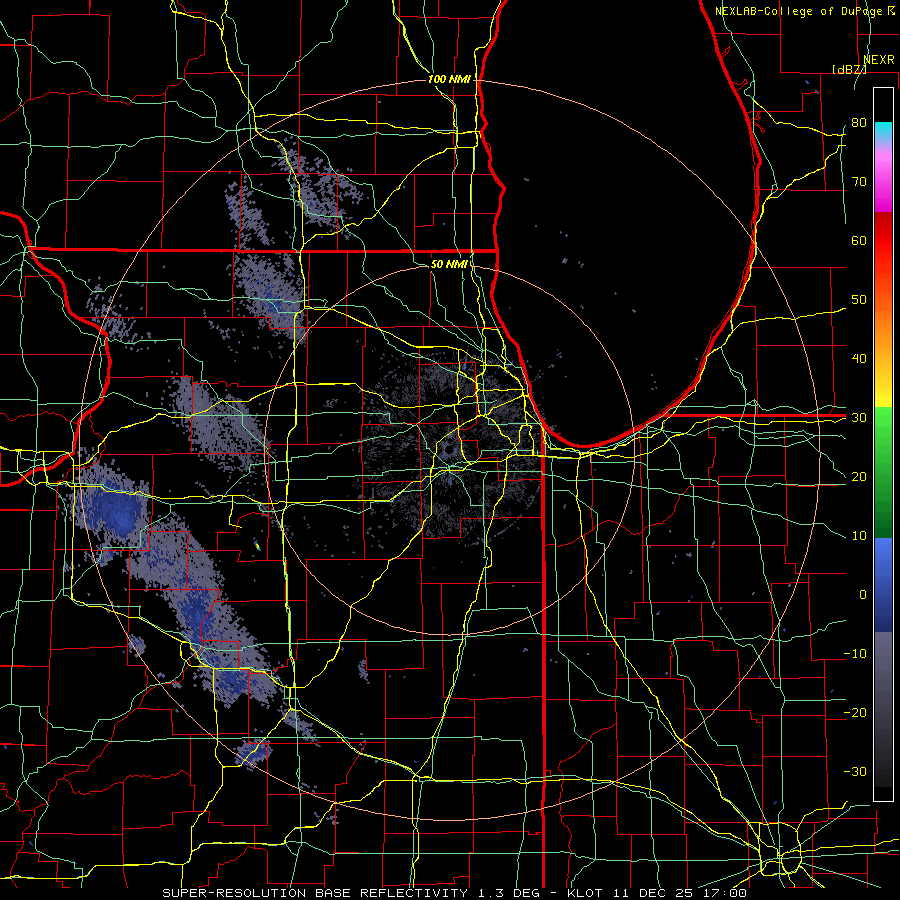Click the '[dBZ]' unit label
This screenshot has width=900, height=900.
[x=849, y=69]
